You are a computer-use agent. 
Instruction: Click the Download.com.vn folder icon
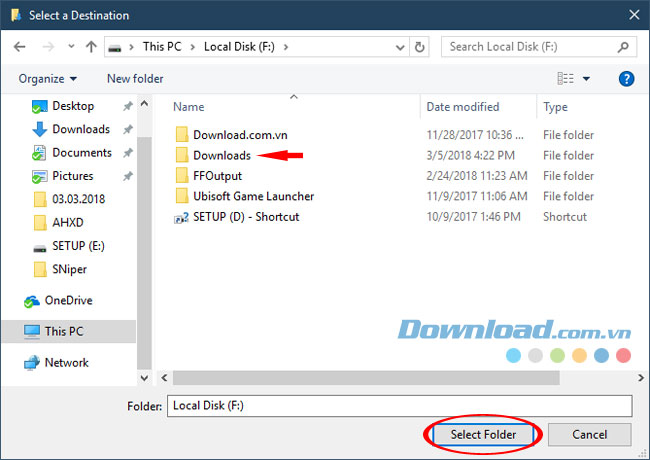click(x=182, y=135)
